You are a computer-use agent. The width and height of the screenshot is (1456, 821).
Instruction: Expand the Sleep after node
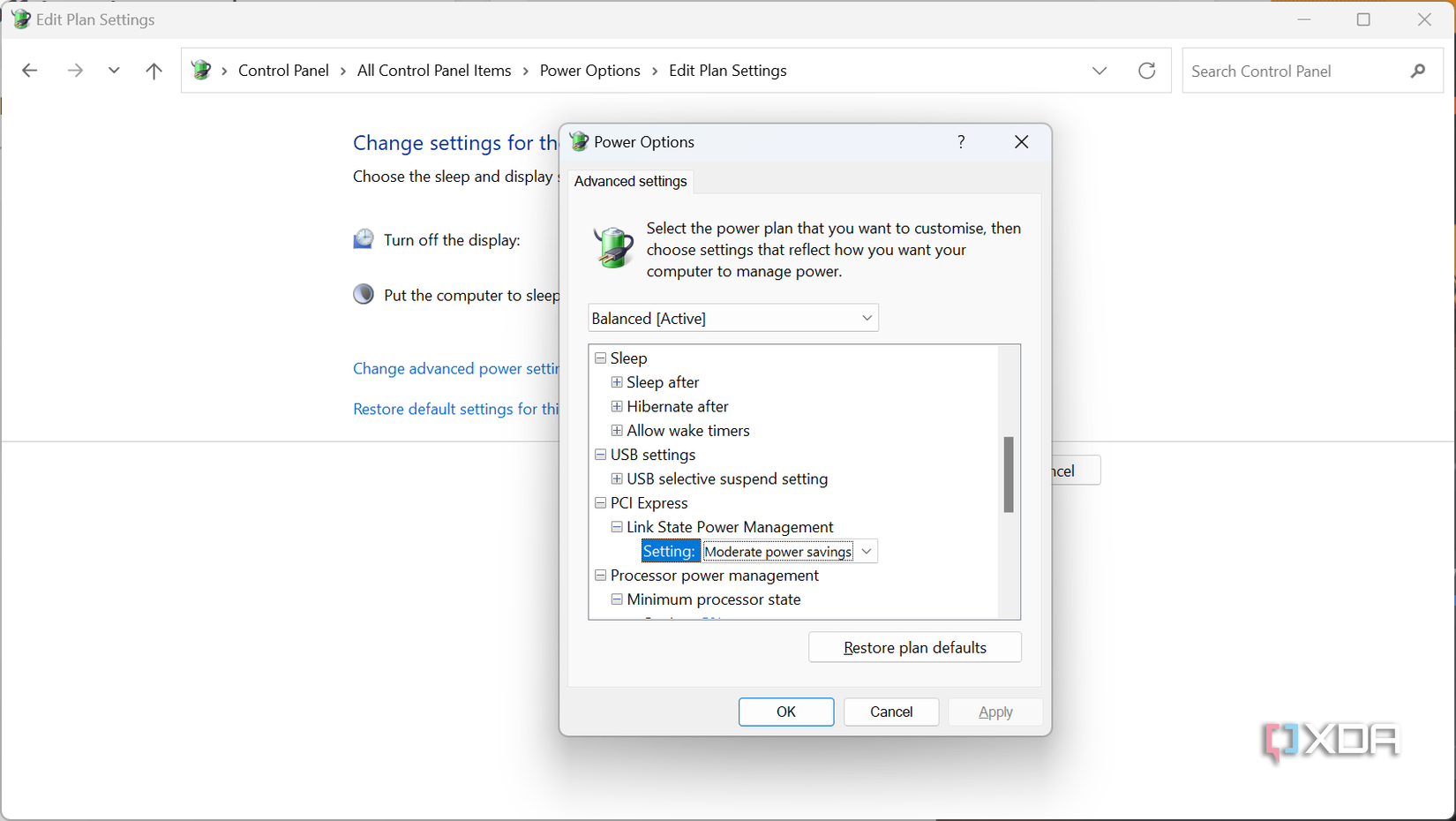[617, 382]
